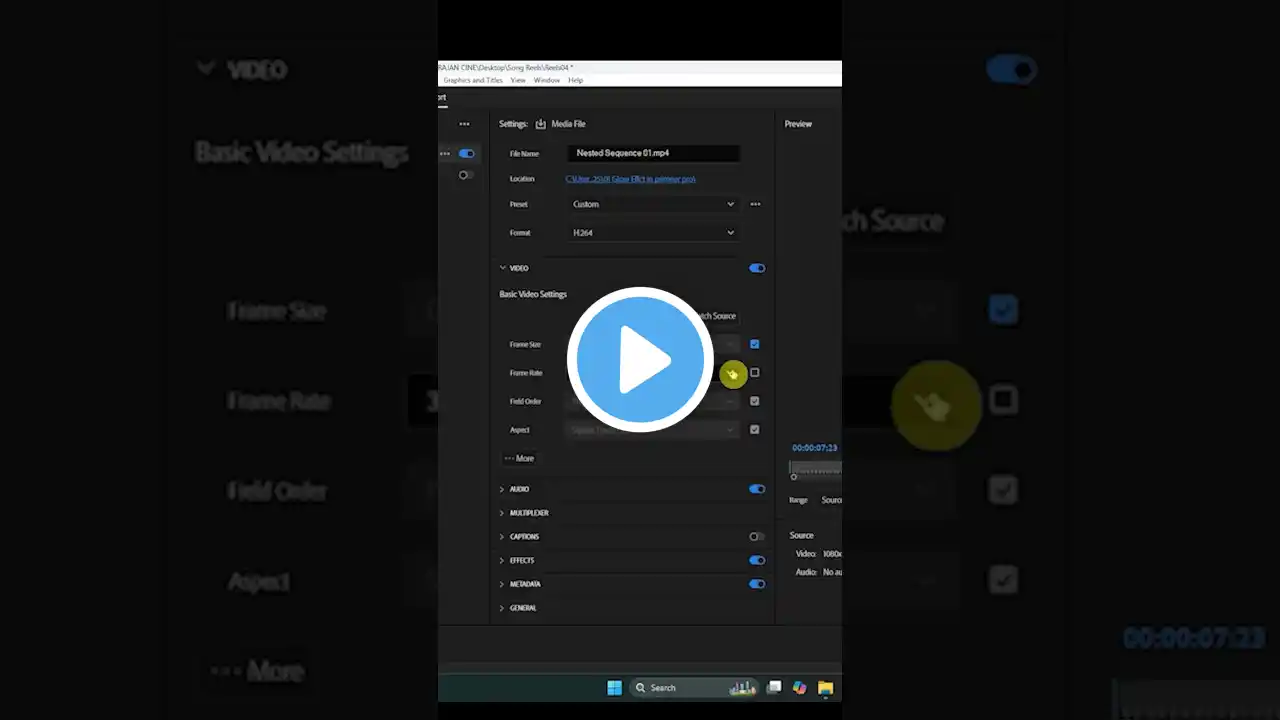Click the File Name input field
Screen dimensions: 1280x720
653,153
